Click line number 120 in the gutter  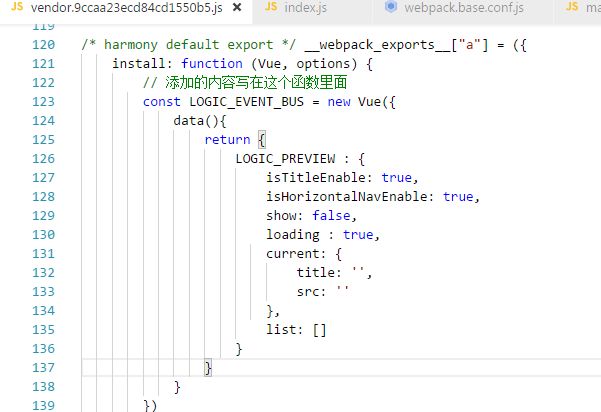44,45
